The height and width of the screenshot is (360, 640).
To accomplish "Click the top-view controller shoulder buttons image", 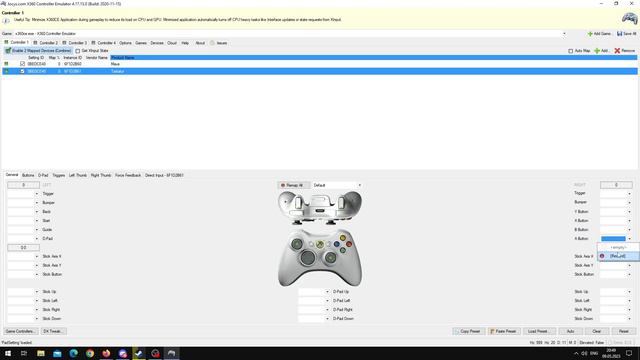I will 320,207.
